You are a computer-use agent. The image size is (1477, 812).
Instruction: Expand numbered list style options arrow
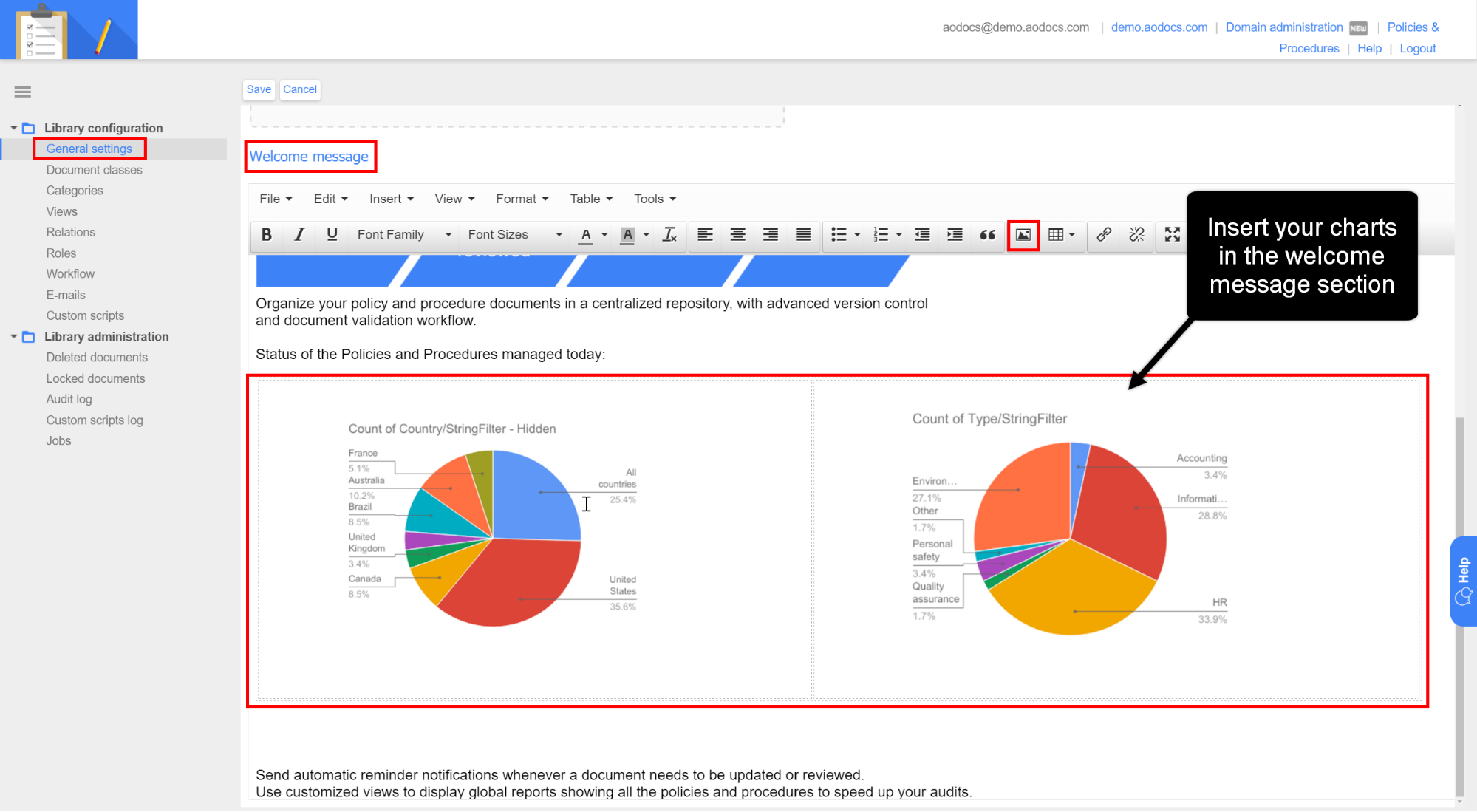click(x=898, y=235)
